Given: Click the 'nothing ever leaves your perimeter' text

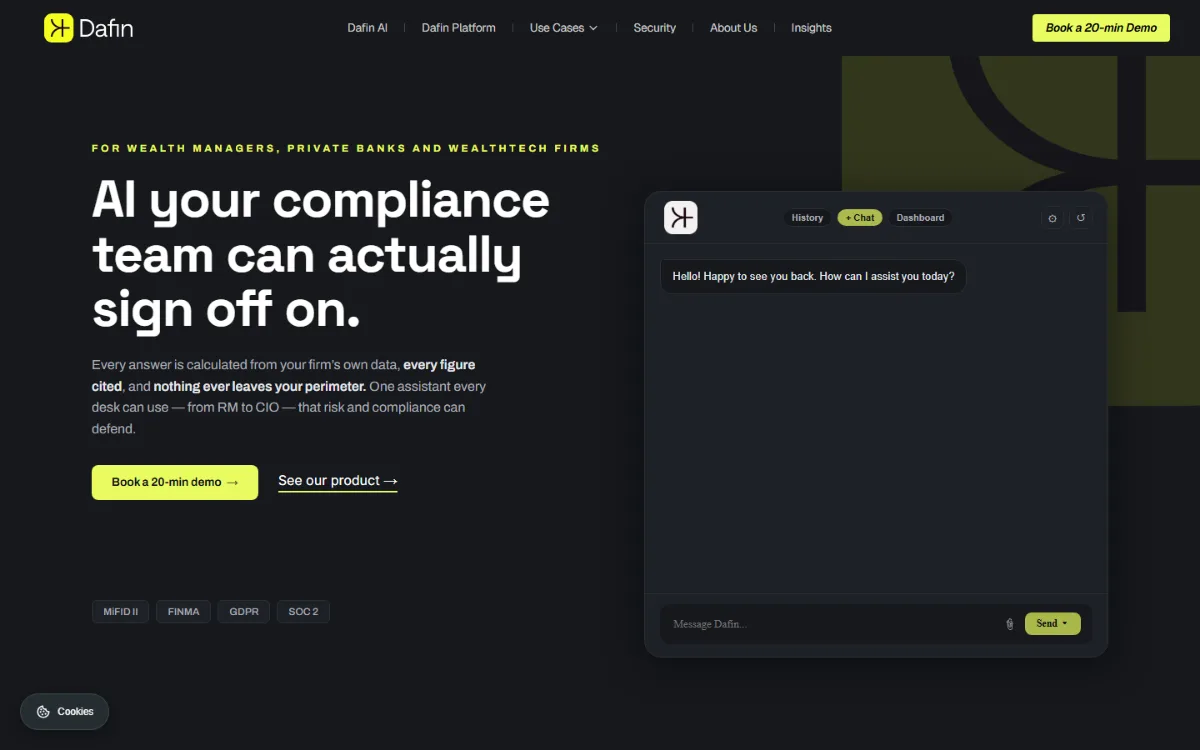Looking at the screenshot, I should [x=260, y=386].
